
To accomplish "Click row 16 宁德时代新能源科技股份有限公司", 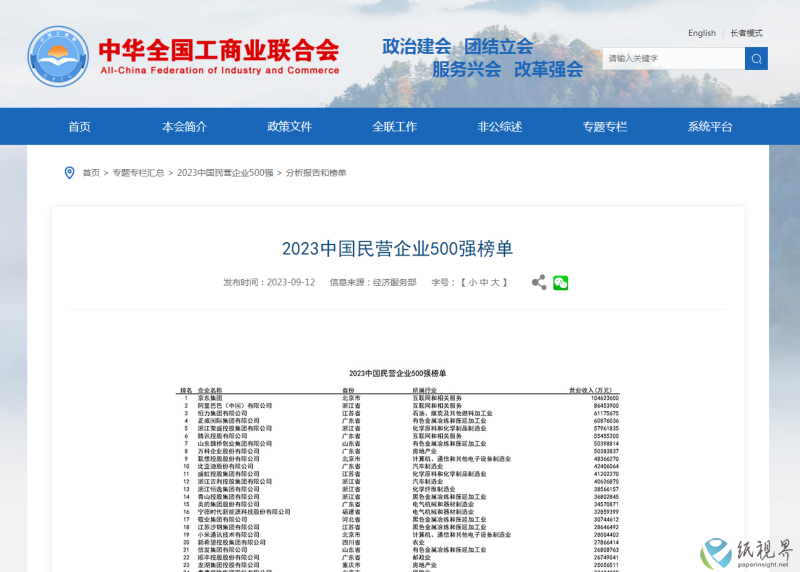I will (244, 512).
